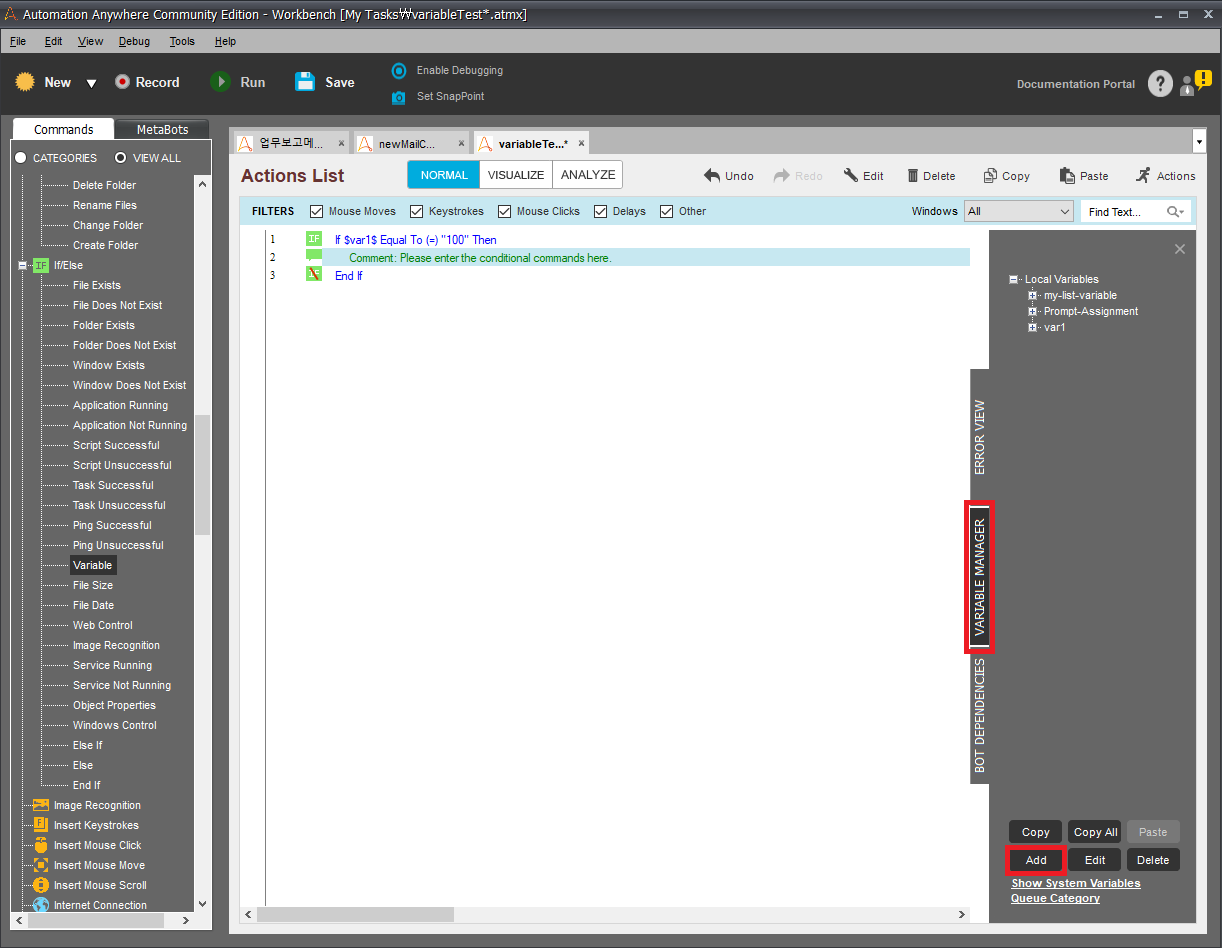The height and width of the screenshot is (948, 1222).
Task: Click the Paste clipboard icon
Action: 1067,176
